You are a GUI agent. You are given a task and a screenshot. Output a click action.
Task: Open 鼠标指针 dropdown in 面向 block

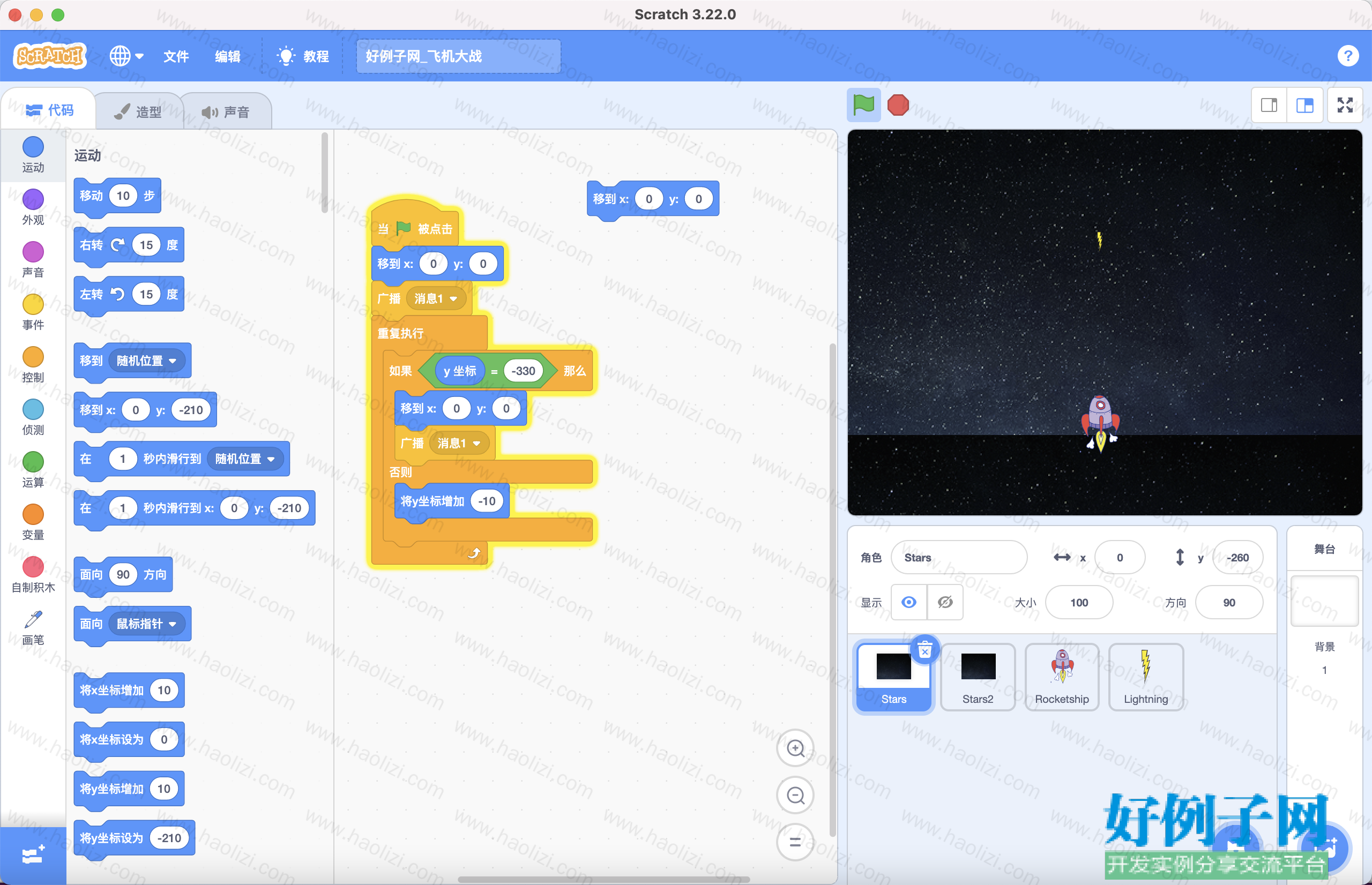coord(146,624)
